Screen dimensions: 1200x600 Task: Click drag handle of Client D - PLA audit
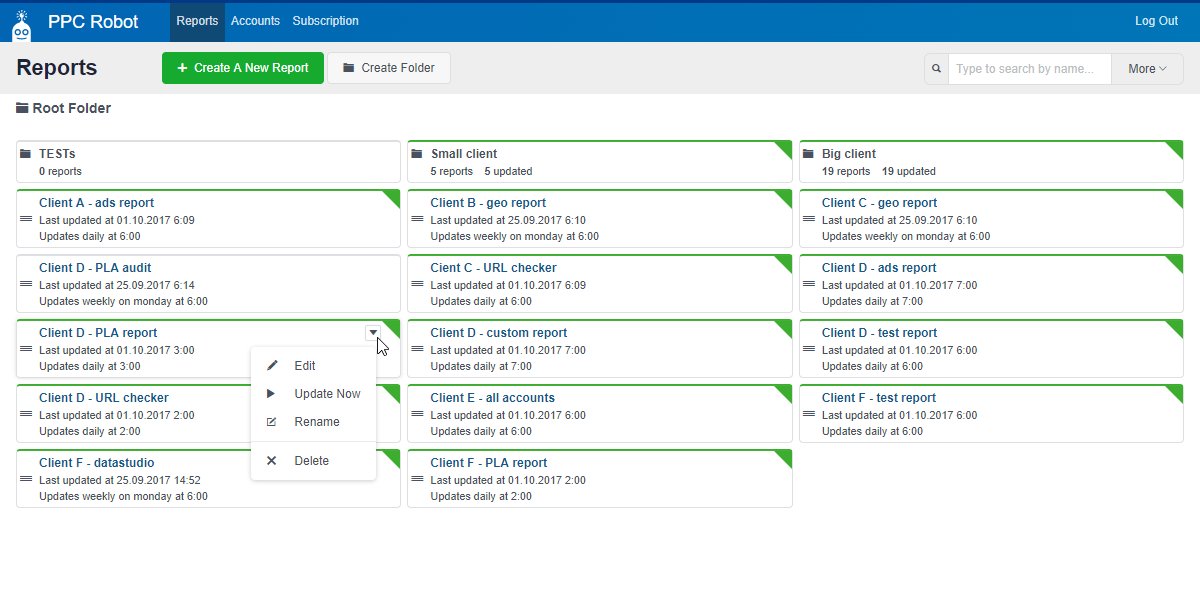pyautogui.click(x=26, y=284)
